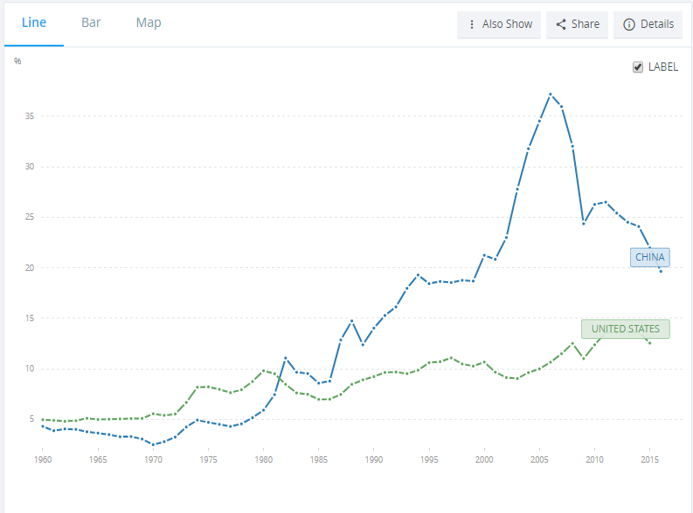Click the 1960 x-axis year label
The height and width of the screenshot is (513, 693).
pyautogui.click(x=43, y=460)
